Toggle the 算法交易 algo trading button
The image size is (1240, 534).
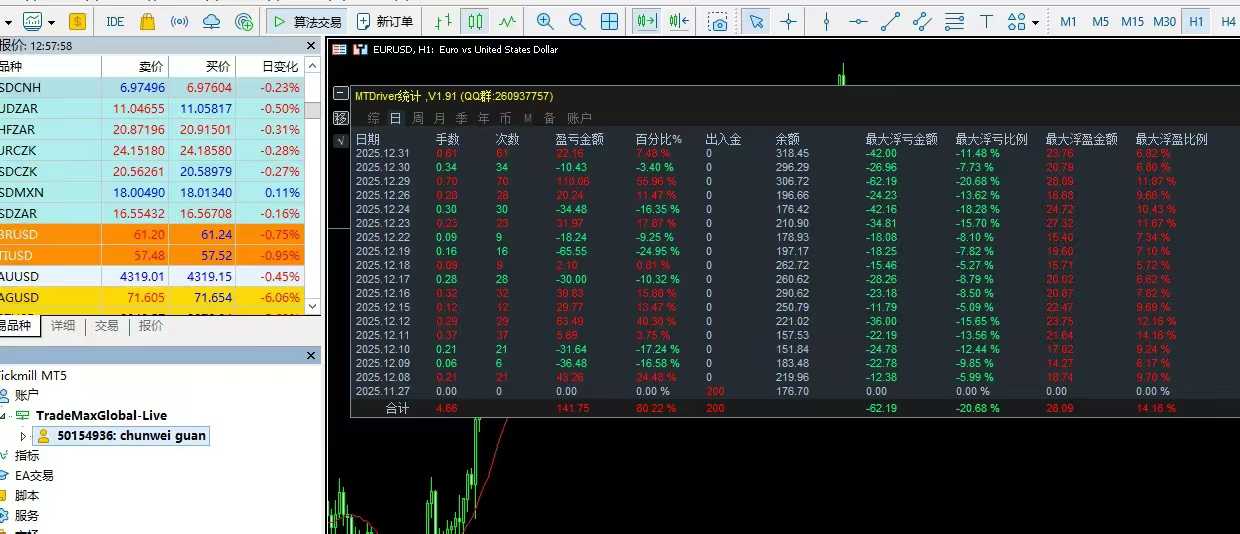(x=307, y=21)
